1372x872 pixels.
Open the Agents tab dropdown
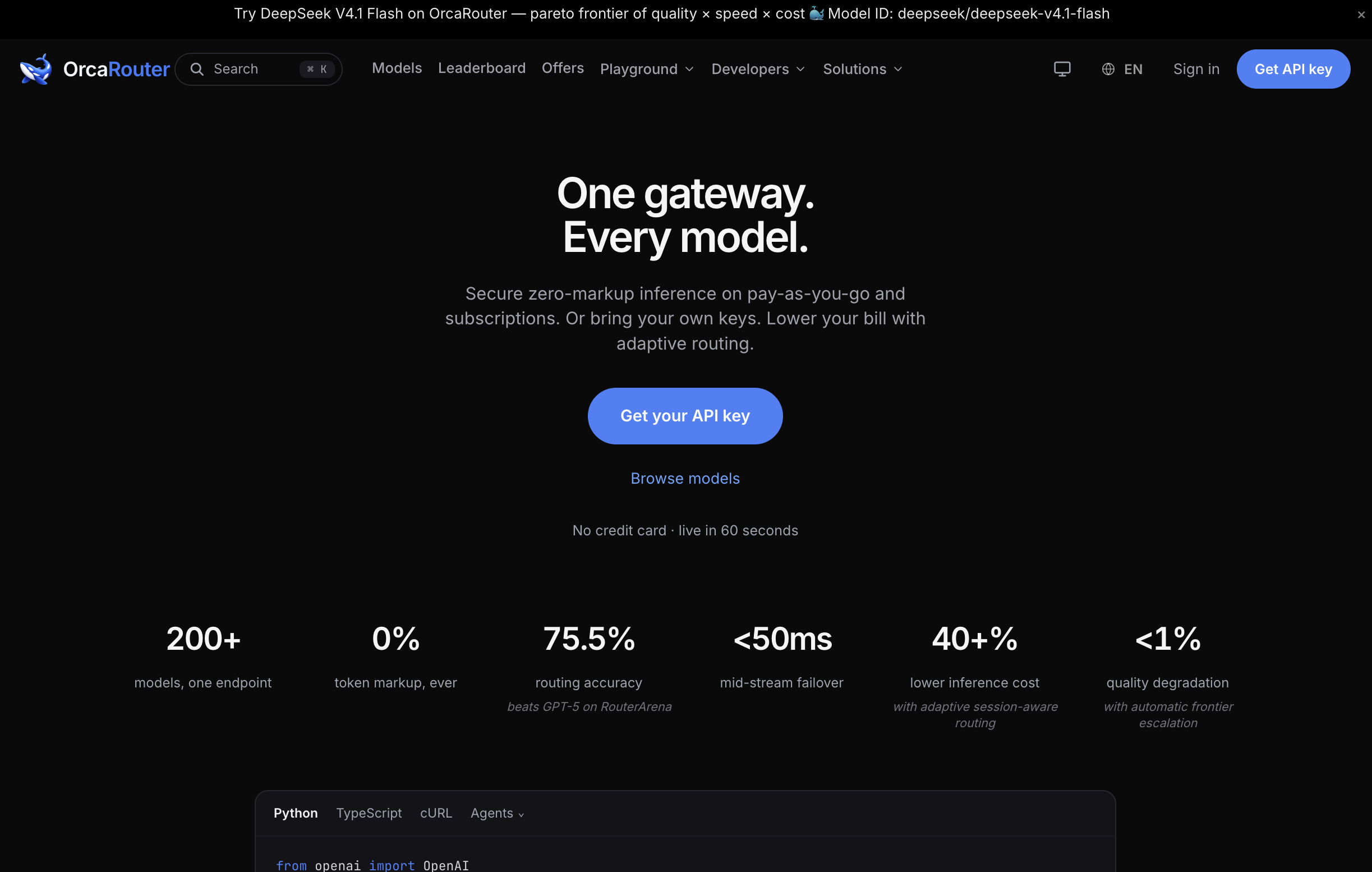[x=497, y=813]
